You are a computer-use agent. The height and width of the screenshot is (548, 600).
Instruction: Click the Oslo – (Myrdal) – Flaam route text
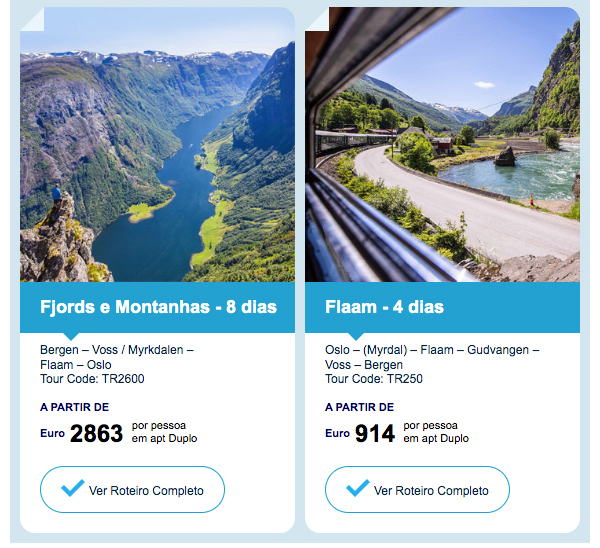(x=432, y=357)
